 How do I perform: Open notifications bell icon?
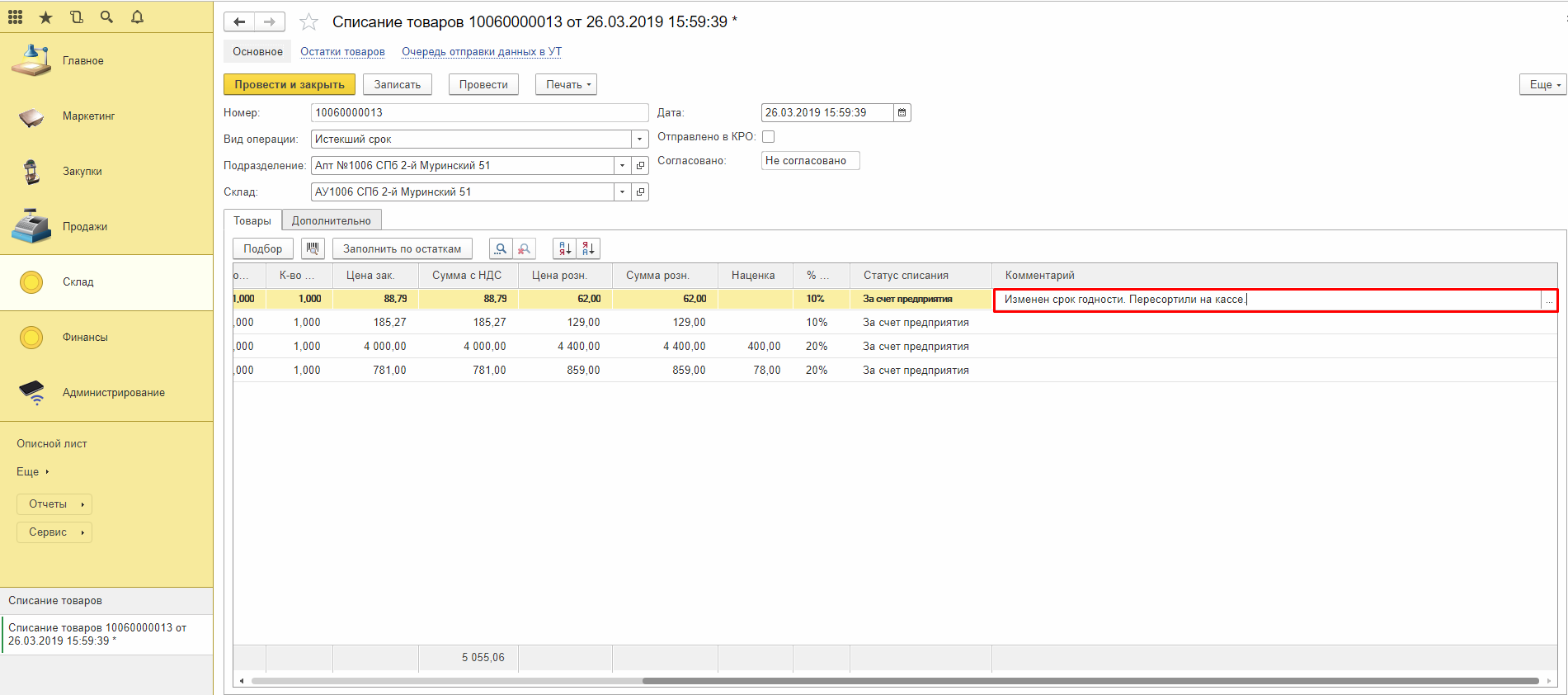(137, 17)
